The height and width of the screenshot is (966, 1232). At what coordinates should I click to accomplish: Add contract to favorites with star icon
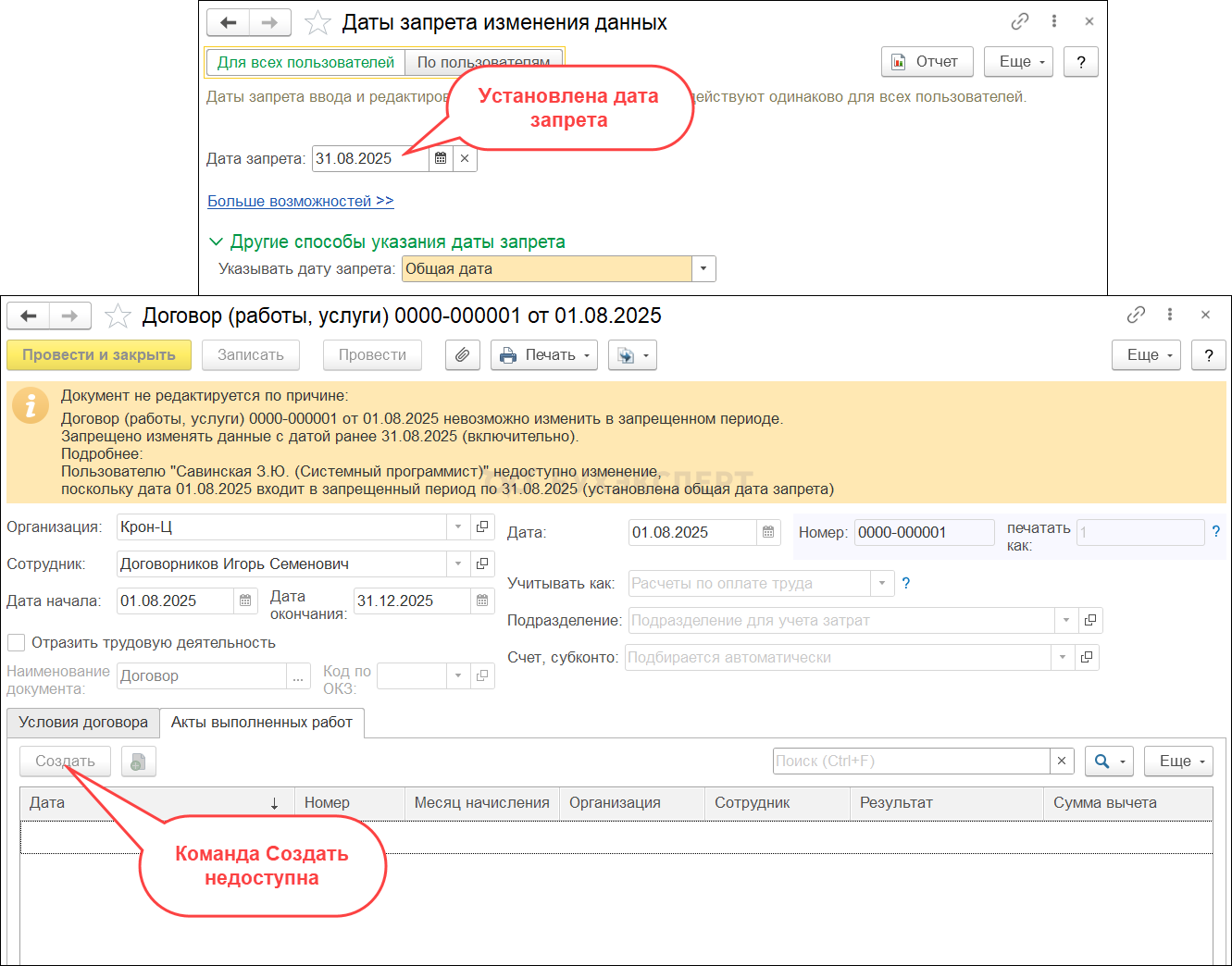118,316
